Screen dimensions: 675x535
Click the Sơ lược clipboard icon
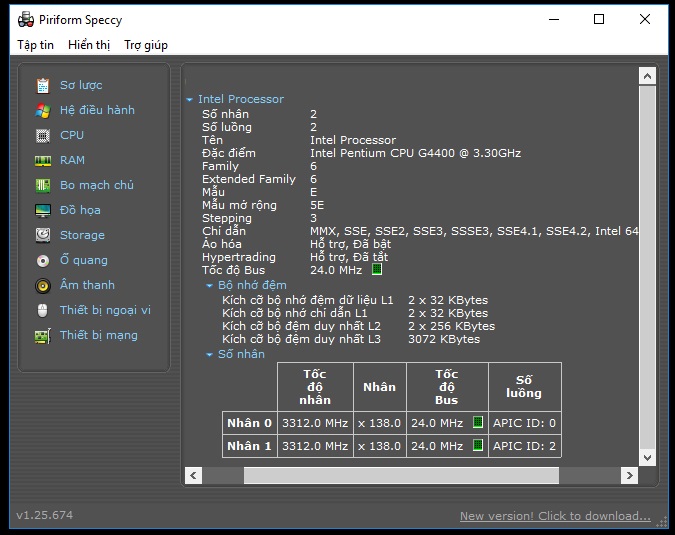43,86
